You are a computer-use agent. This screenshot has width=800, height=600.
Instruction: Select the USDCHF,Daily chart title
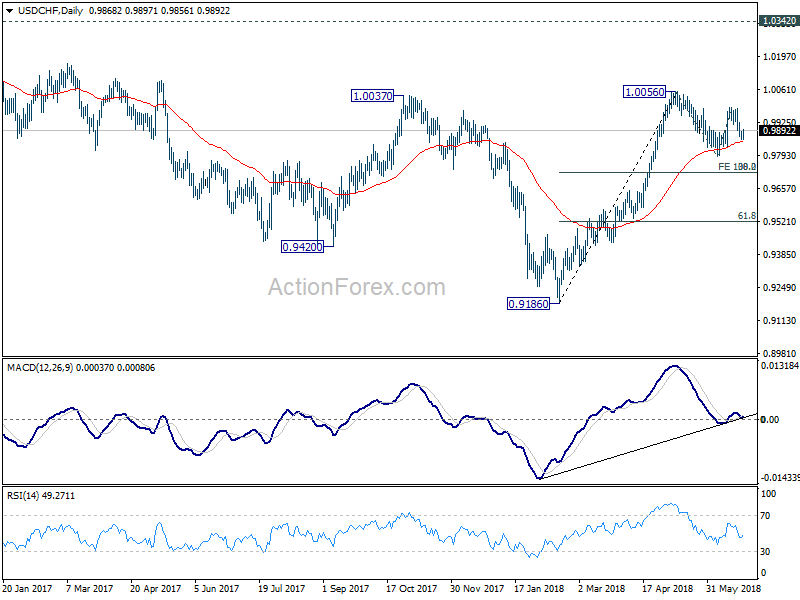coord(51,10)
